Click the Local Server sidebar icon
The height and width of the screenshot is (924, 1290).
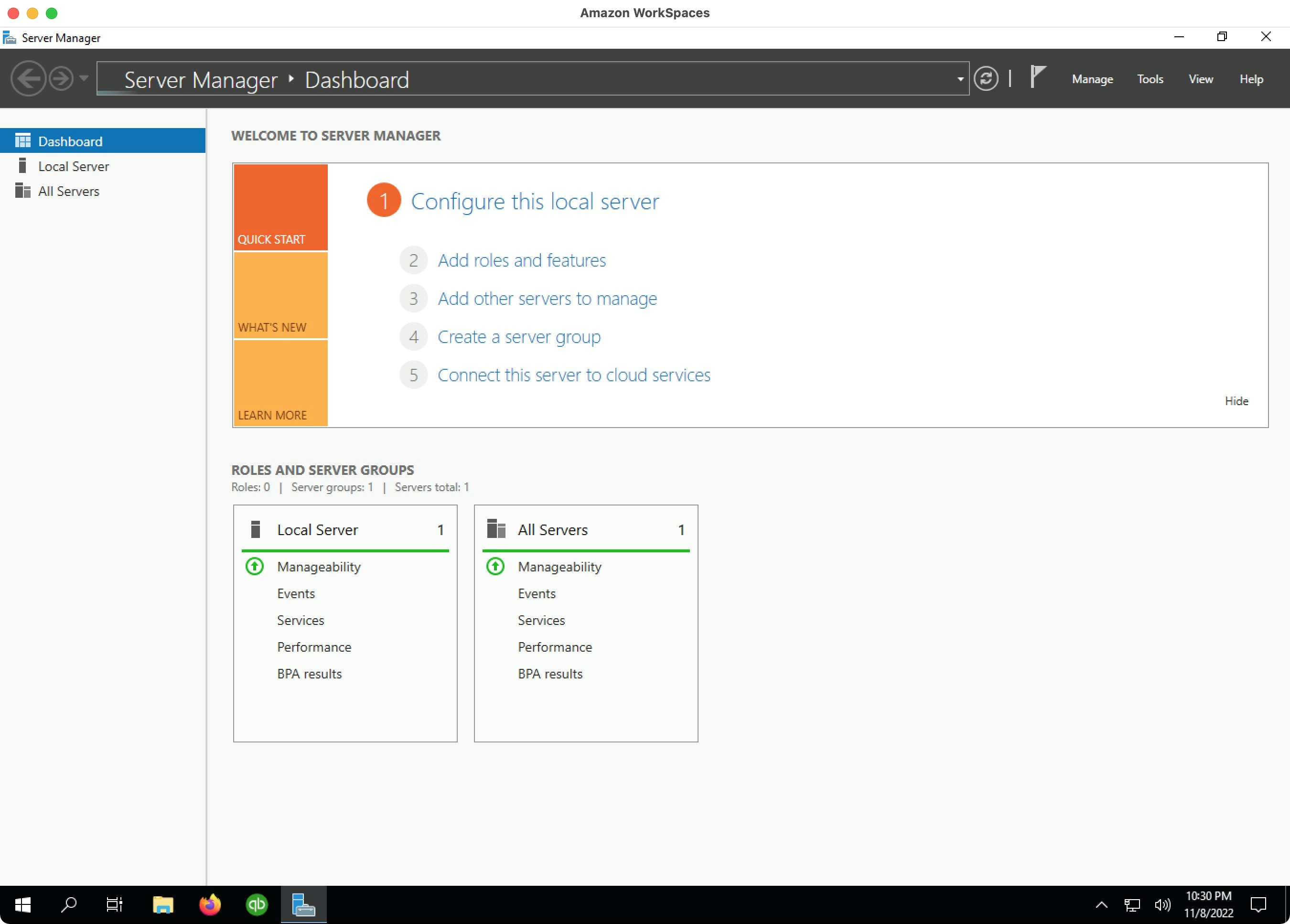[22, 165]
